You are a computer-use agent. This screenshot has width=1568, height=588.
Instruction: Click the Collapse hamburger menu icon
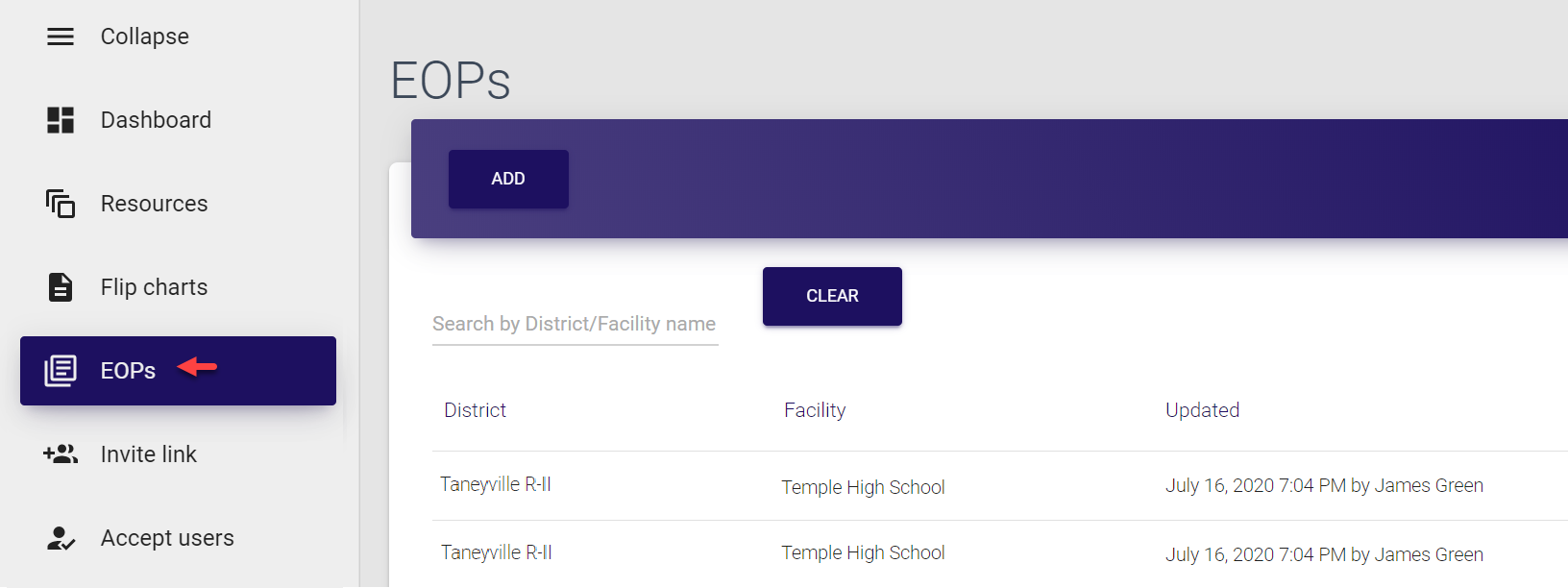(61, 37)
